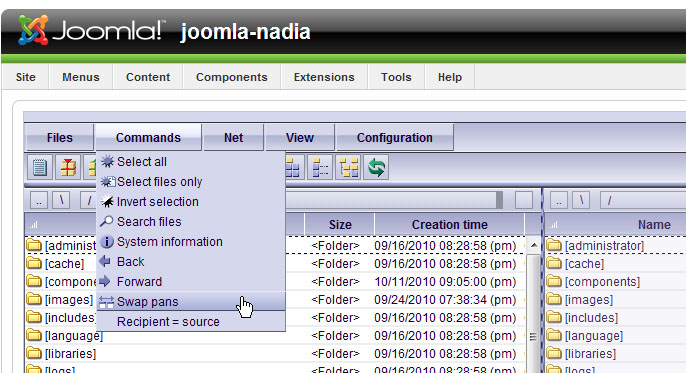Click the green refresh arrows icon

(x=376, y=167)
